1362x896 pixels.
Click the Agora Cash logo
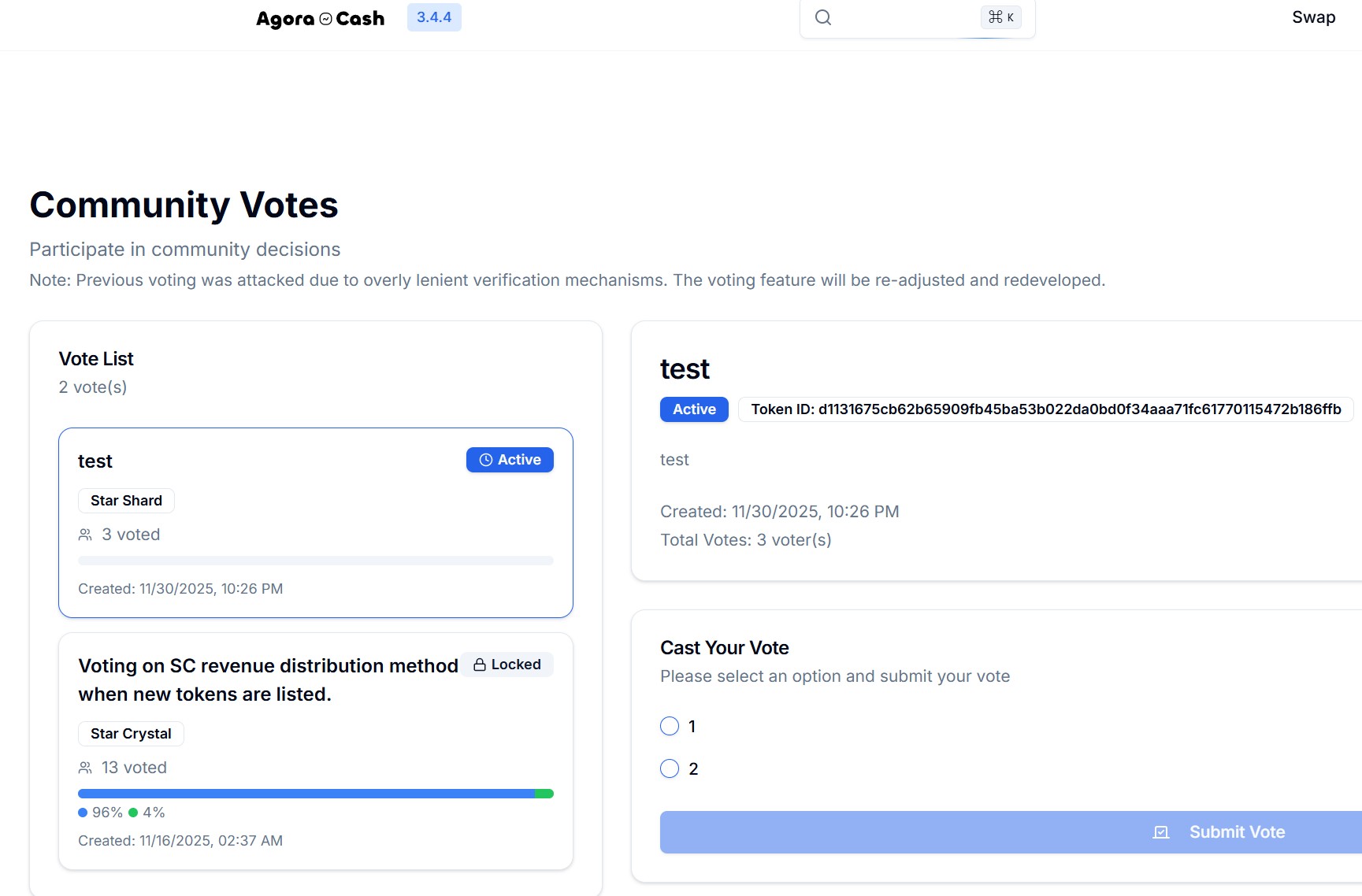(320, 18)
